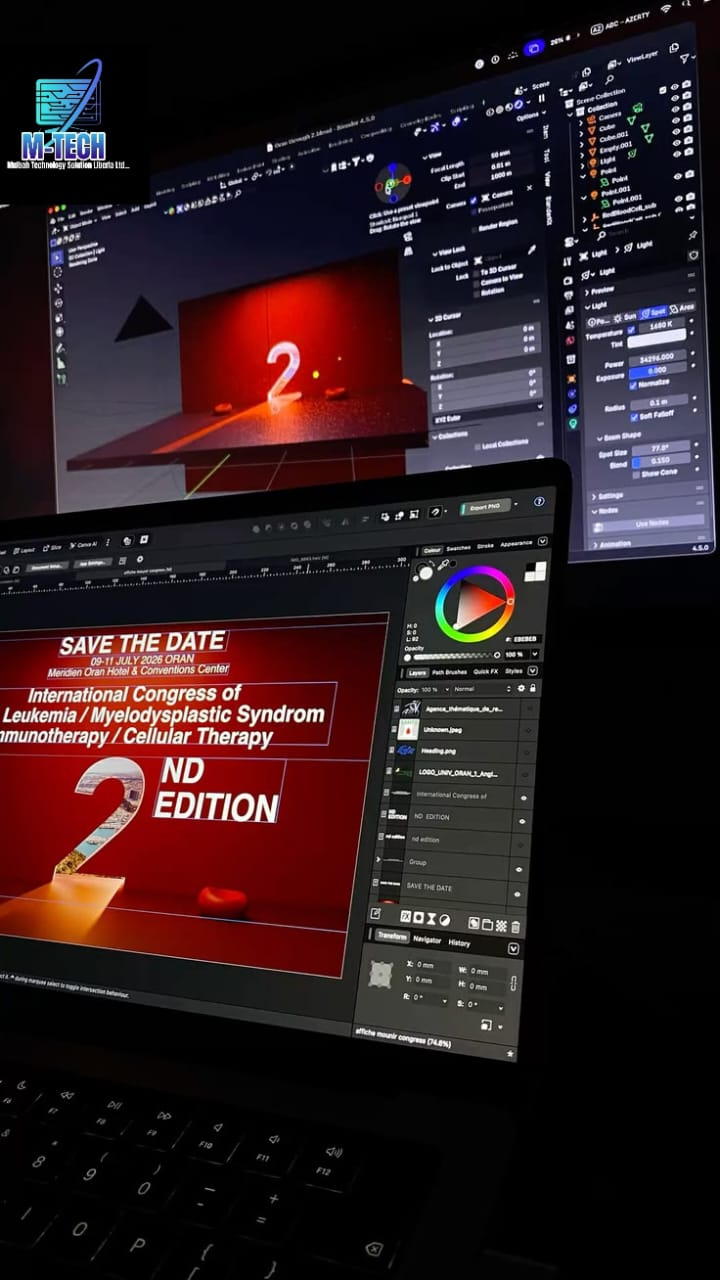Click the Mask Layer icon in Layers panel

(418, 918)
